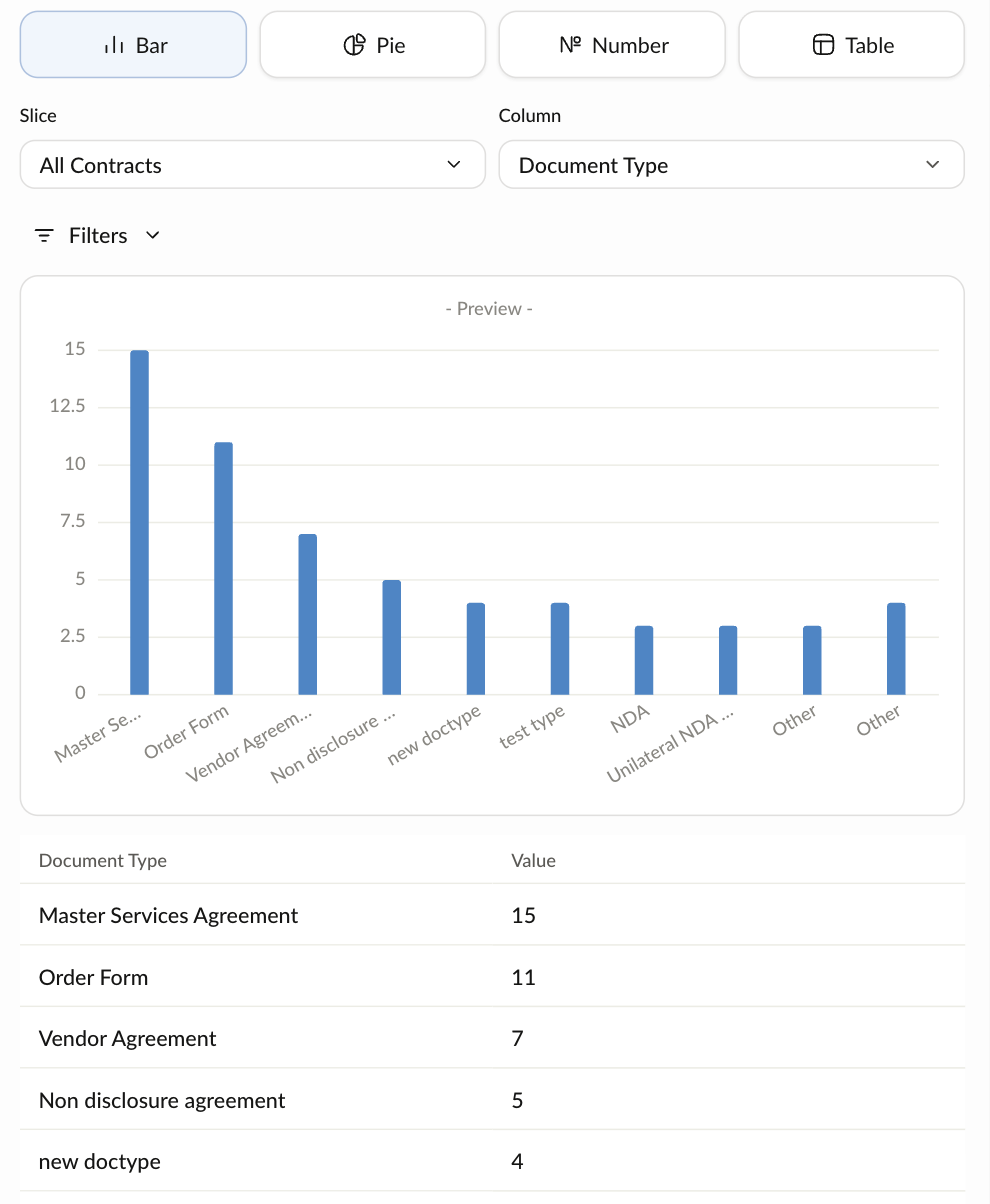
Task: Click the Order Form bar in chart
Action: click(x=223, y=568)
